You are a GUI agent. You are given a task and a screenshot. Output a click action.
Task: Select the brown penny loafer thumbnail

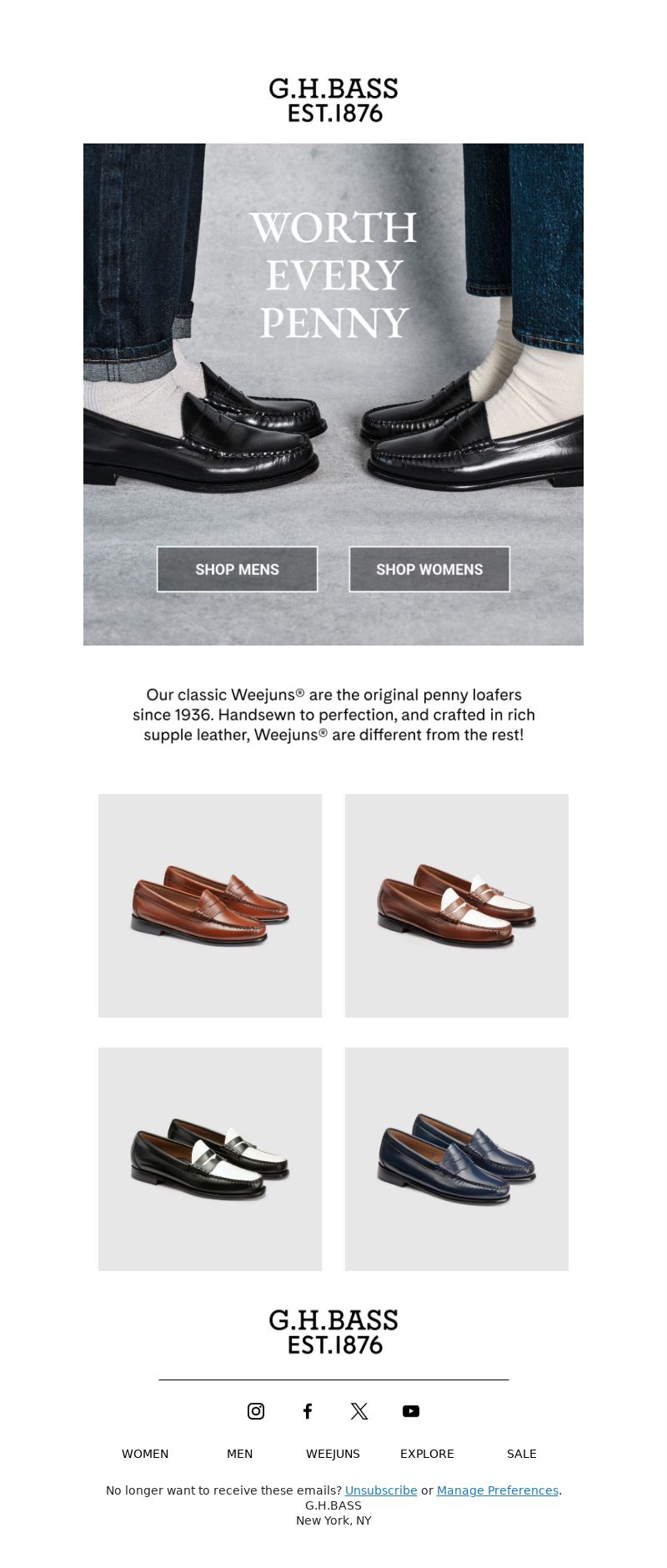click(210, 905)
